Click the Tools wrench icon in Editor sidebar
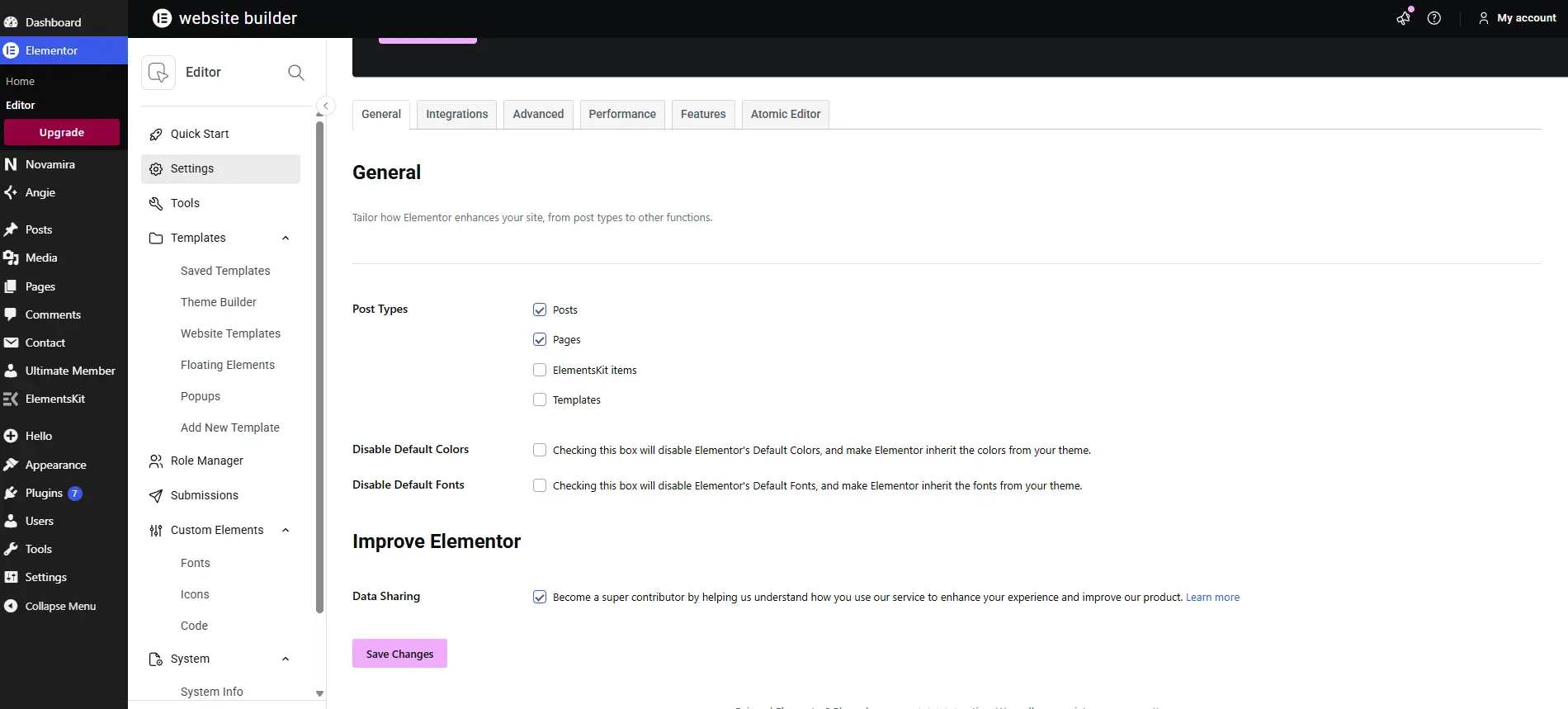This screenshot has height=709, width=1568. click(x=156, y=203)
